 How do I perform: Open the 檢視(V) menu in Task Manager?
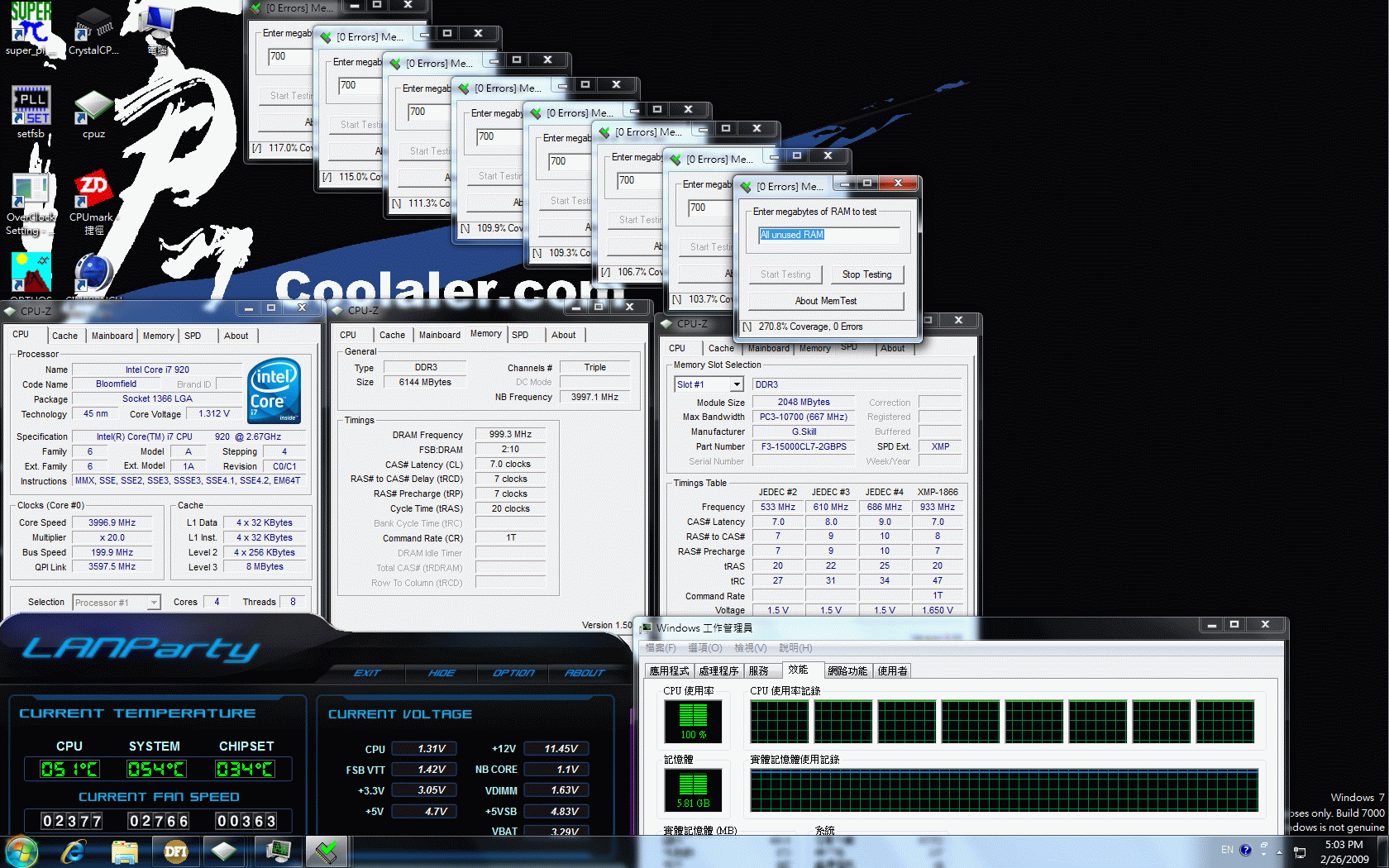751,648
